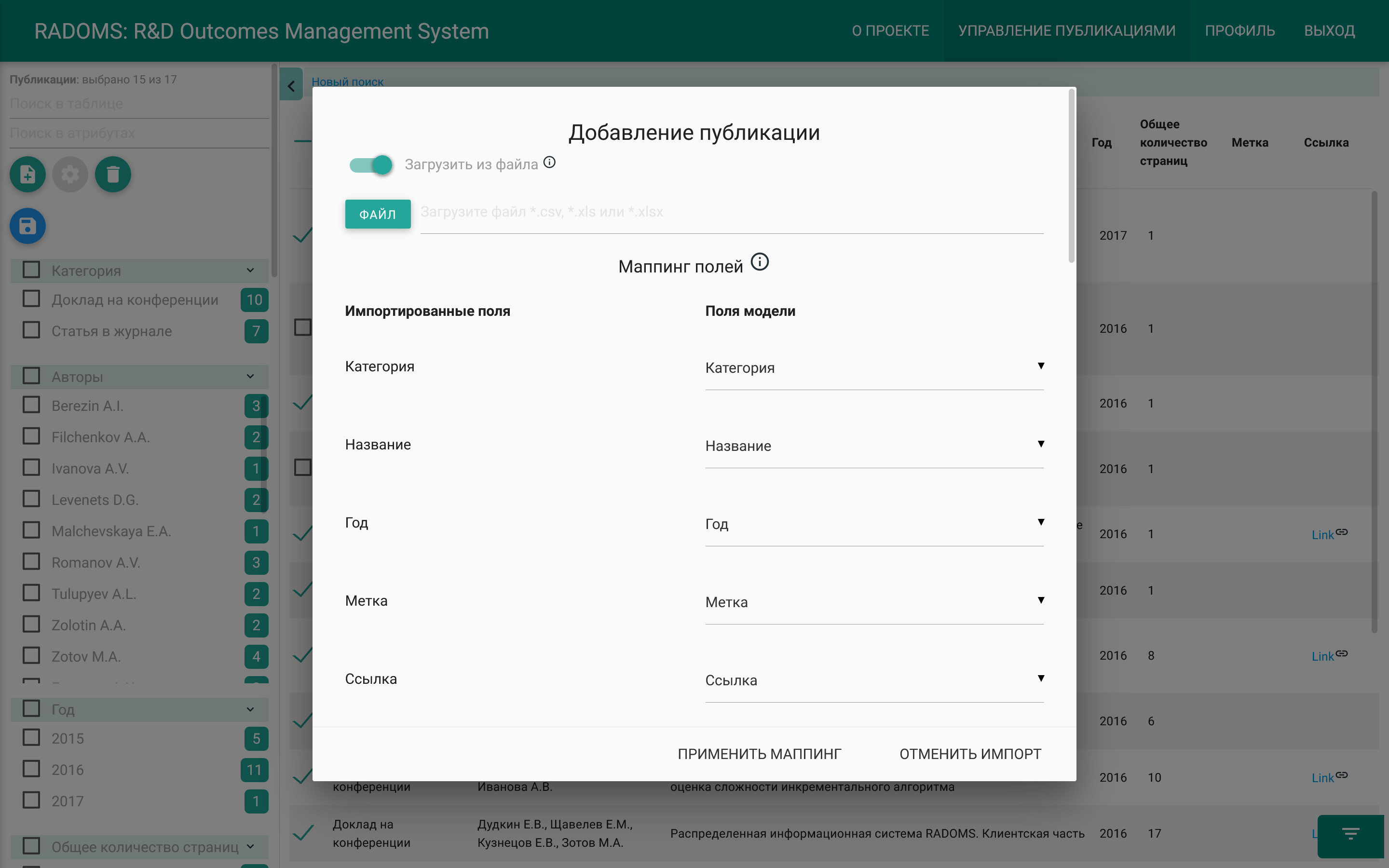Collapse the Год filter section
This screenshot has width=1389, height=868.
click(250, 709)
